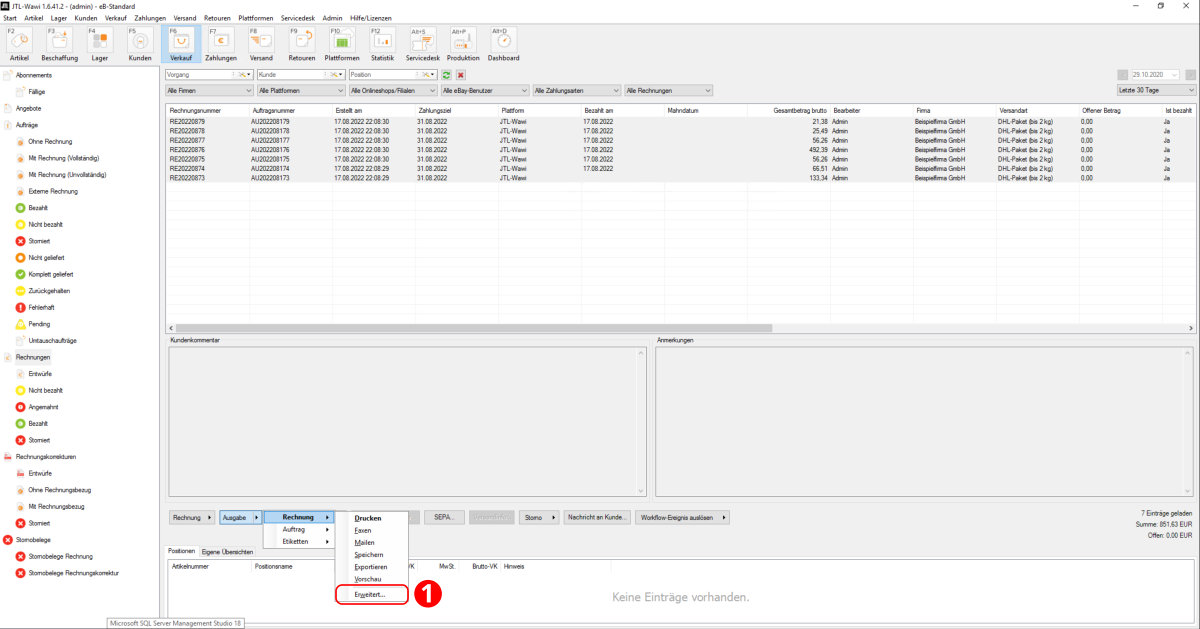This screenshot has width=1200, height=629.
Task: Open the Zahlungen module icon
Action: point(221,43)
